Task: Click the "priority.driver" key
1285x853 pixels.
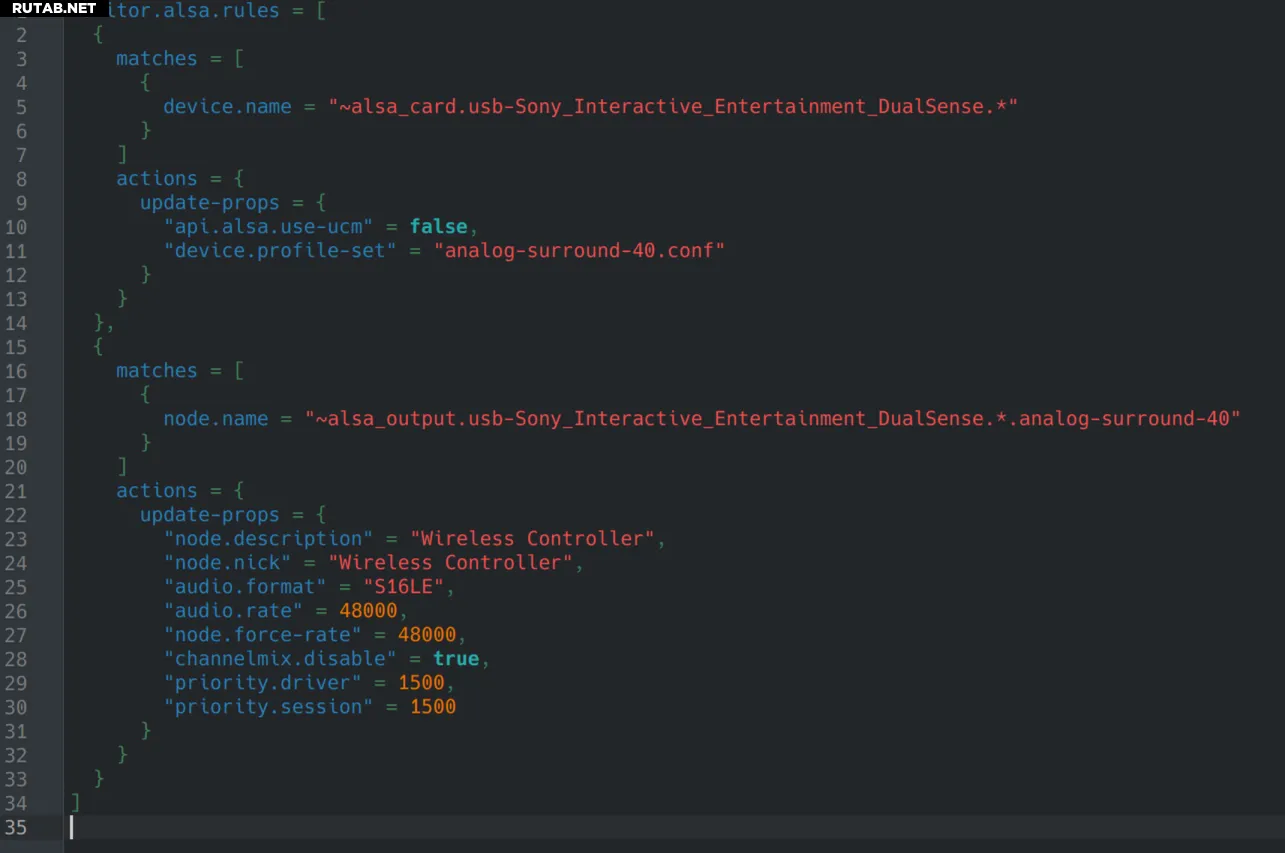Action: 263,683
